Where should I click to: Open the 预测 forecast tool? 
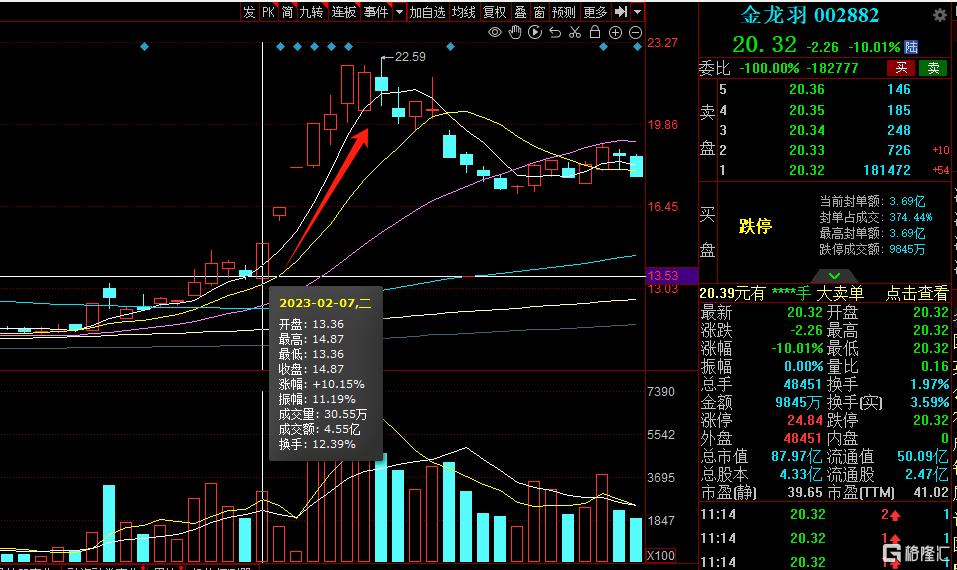[563, 12]
